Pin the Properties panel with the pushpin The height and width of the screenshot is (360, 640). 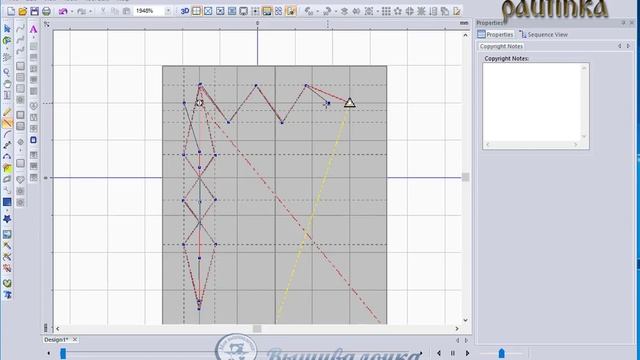pos(623,23)
